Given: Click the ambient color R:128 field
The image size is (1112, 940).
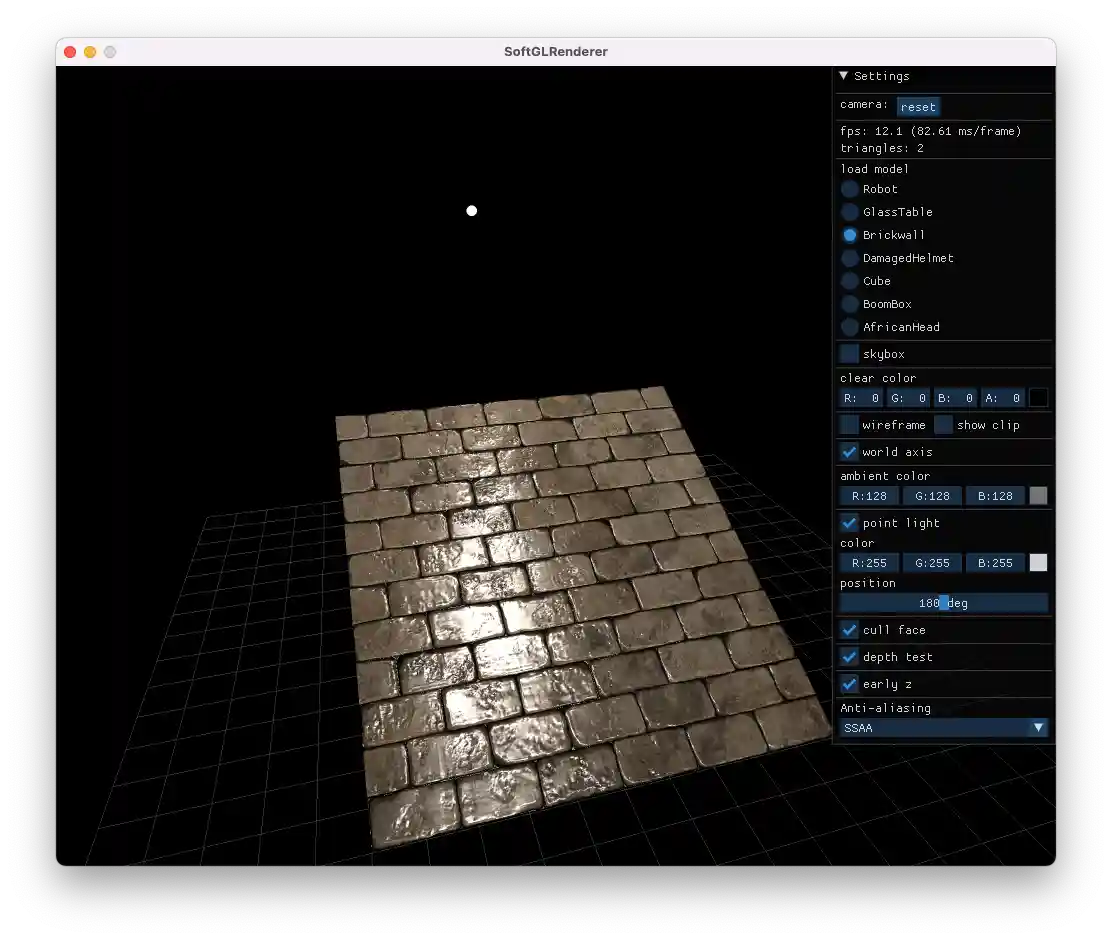Looking at the screenshot, I should (869, 496).
